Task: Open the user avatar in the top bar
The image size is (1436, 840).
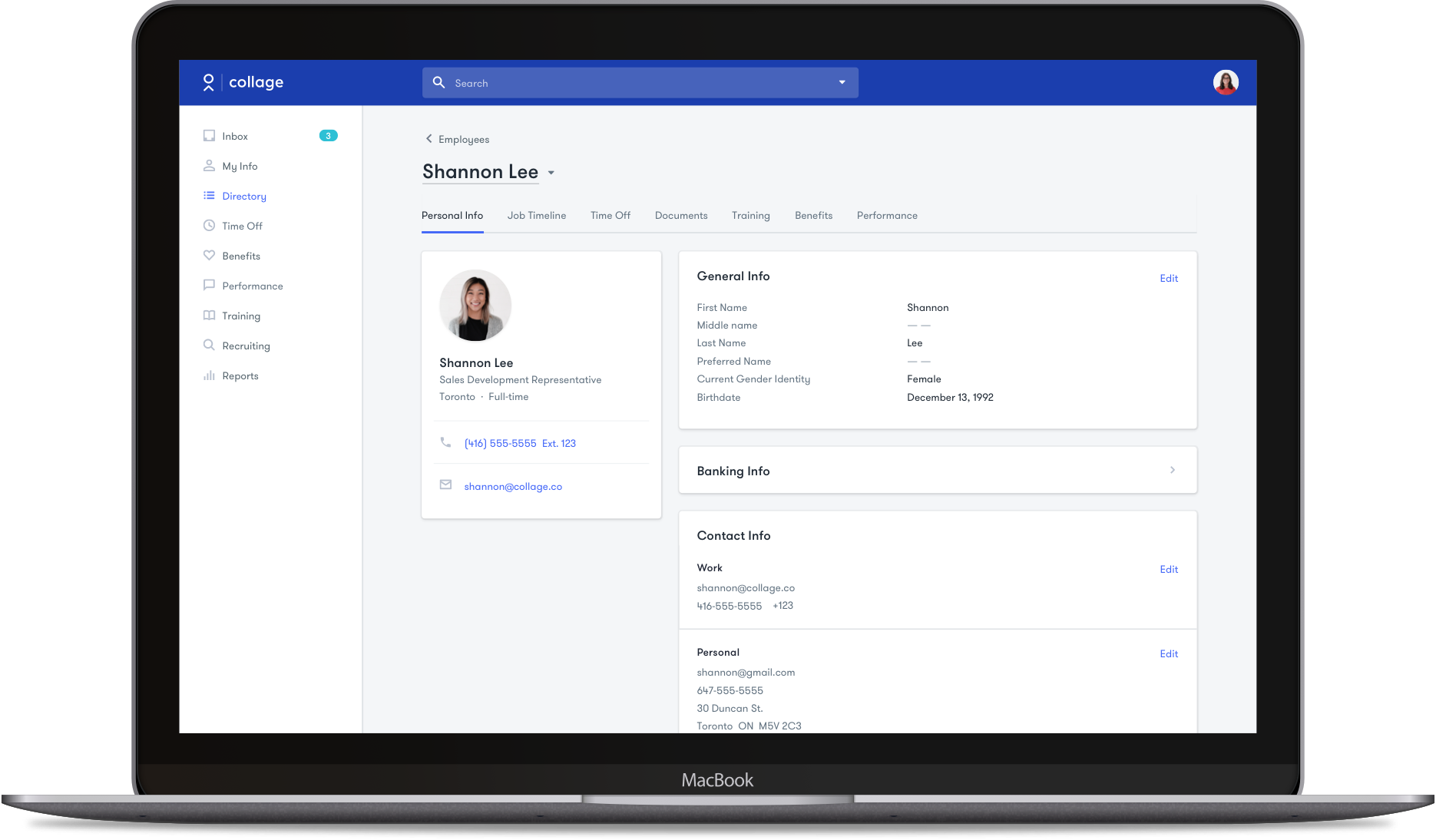Action: 1226,82
